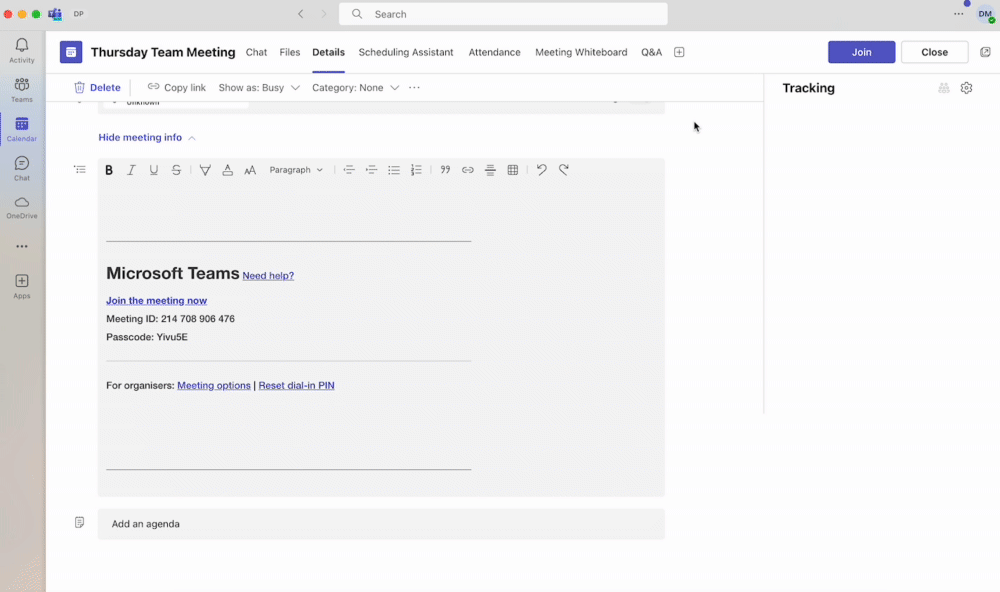Insert hyperlink via toolbar link icon
1000x592 pixels.
[x=467, y=170]
